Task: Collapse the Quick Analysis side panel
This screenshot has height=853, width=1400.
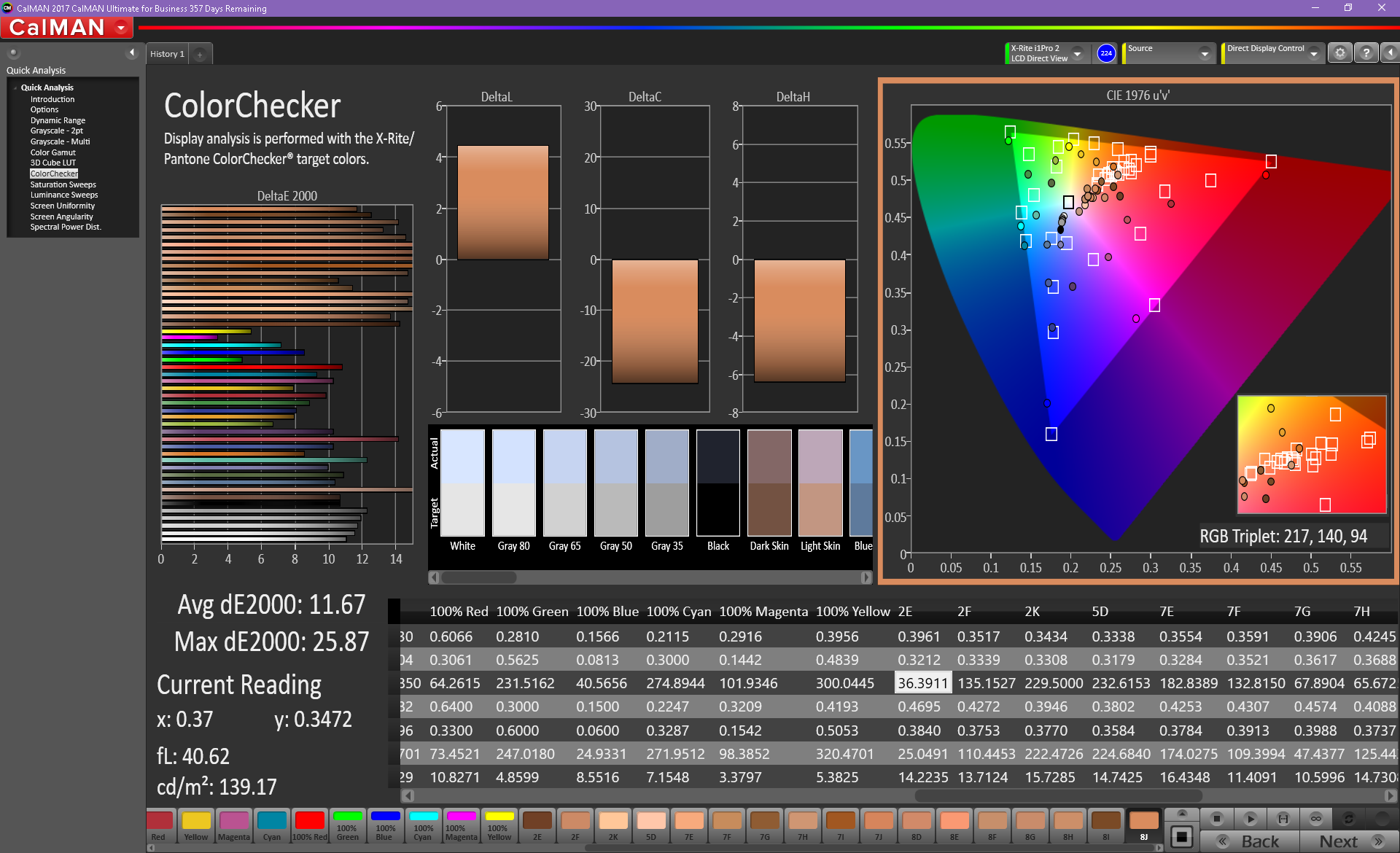Action: pyautogui.click(x=132, y=52)
